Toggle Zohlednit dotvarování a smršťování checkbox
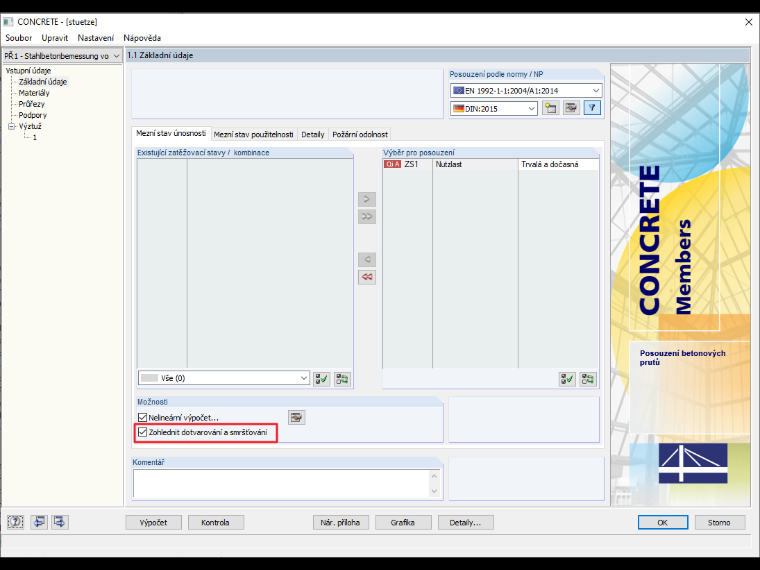Image resolution: width=760 pixels, height=570 pixels. [x=142, y=432]
